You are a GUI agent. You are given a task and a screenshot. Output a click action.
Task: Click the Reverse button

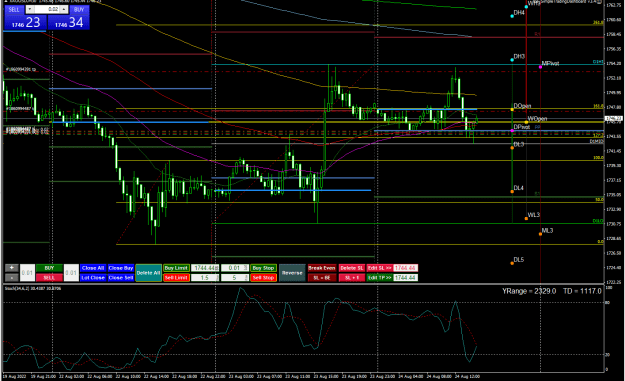pyautogui.click(x=292, y=273)
